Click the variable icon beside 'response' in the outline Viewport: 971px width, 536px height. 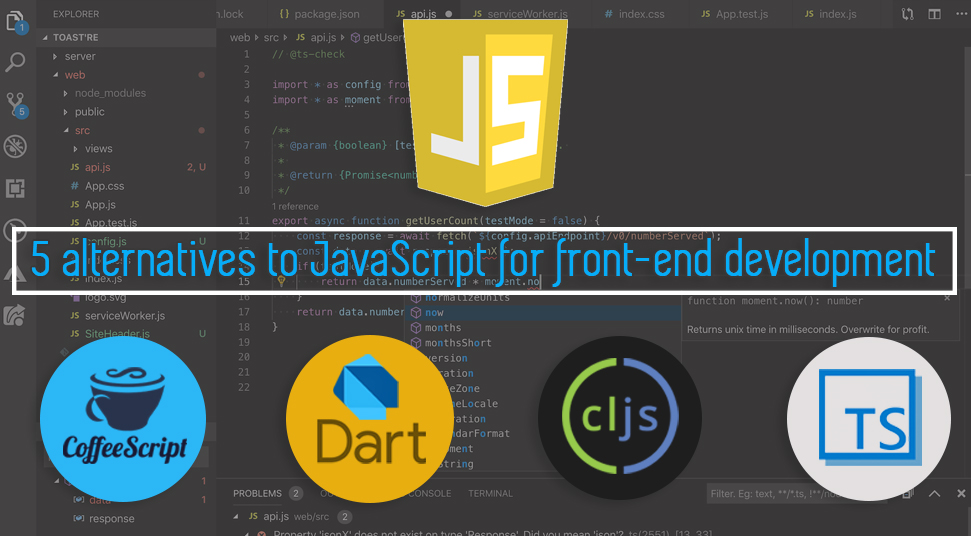79,519
